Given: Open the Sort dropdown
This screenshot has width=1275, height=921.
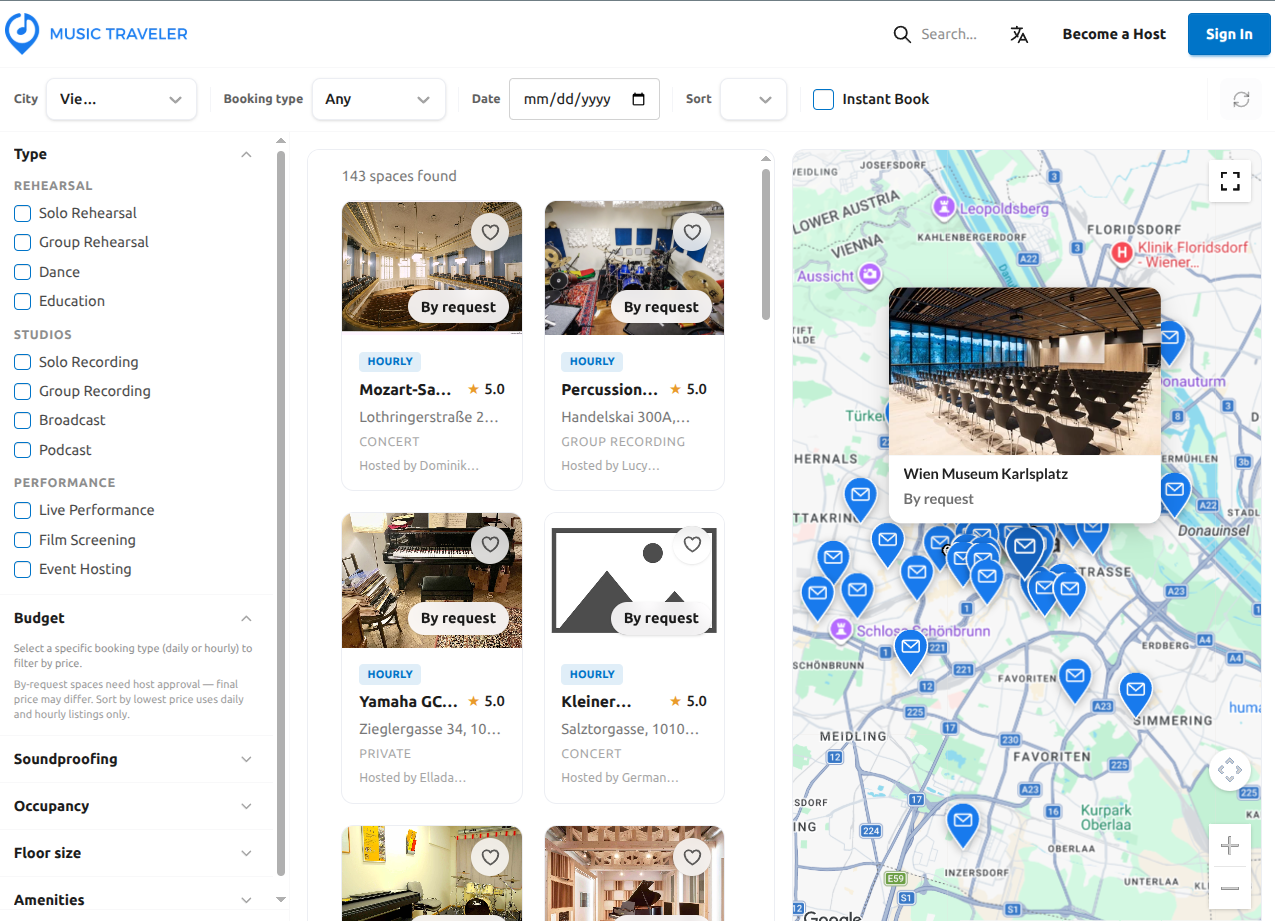Looking at the screenshot, I should [x=753, y=99].
